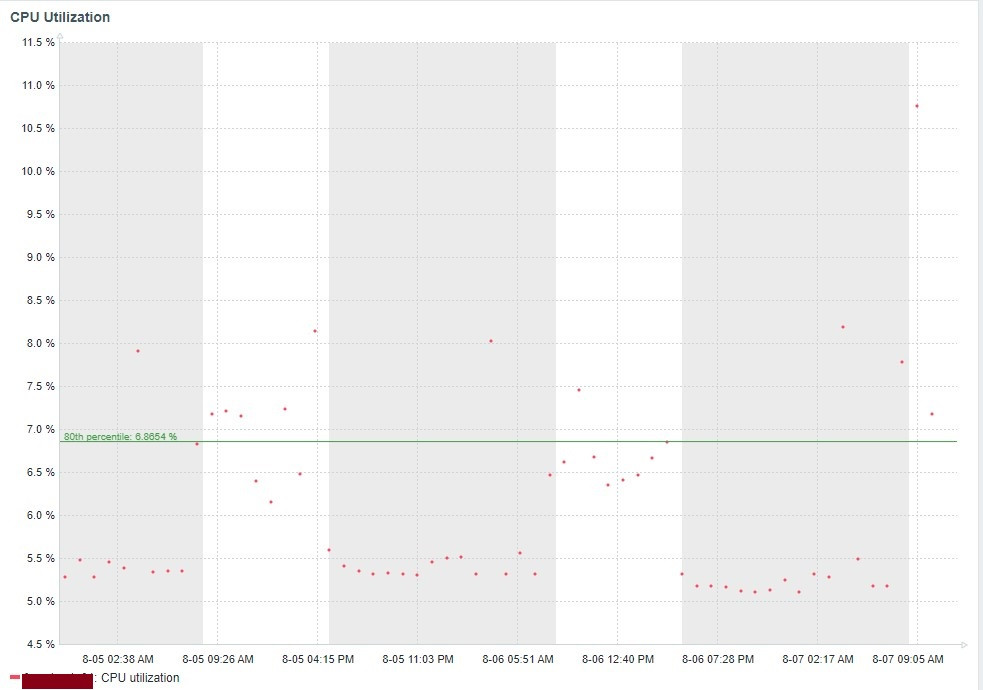Image resolution: width=983 pixels, height=690 pixels.
Task: Click the 8-06 07:28 PM axis label
Action: (718, 659)
